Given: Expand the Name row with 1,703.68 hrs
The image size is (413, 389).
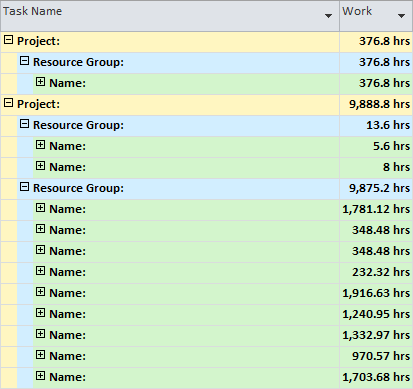Looking at the screenshot, I should (x=40, y=376).
